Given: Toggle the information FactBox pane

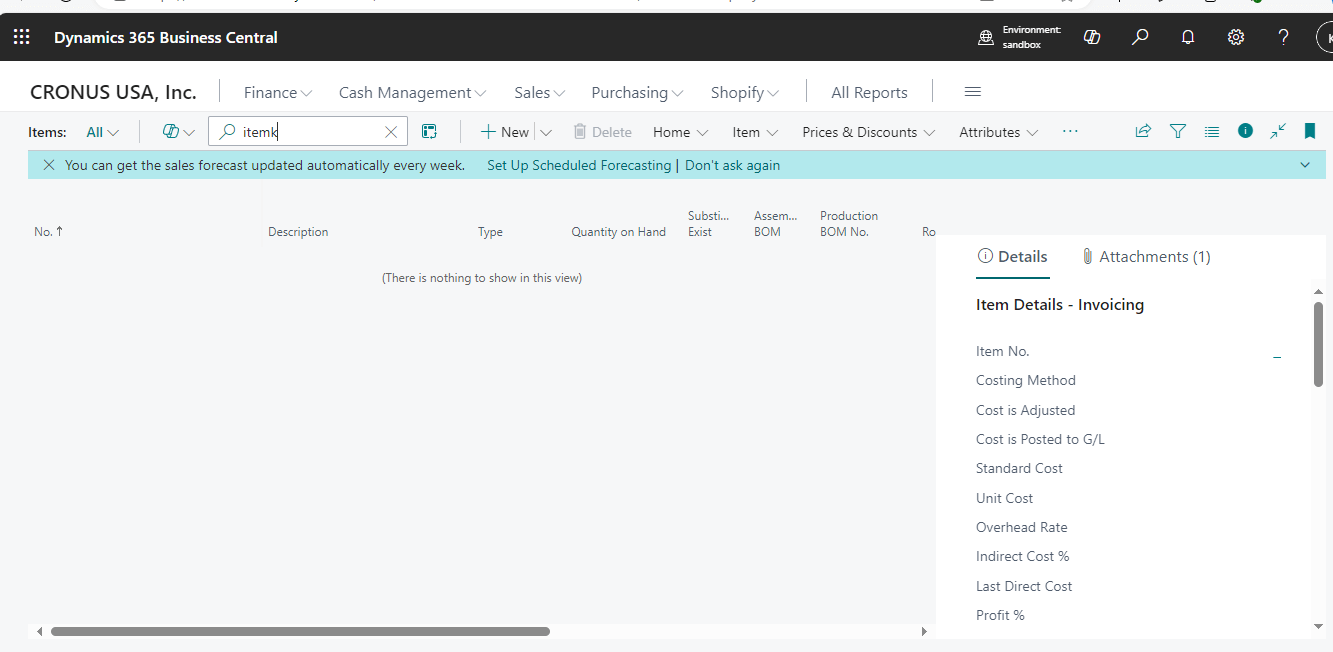Looking at the screenshot, I should tap(1244, 131).
